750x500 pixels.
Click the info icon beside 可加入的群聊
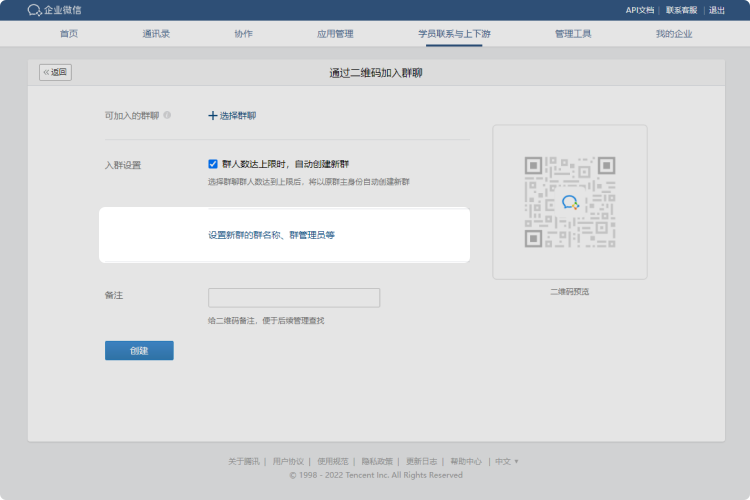[167, 115]
